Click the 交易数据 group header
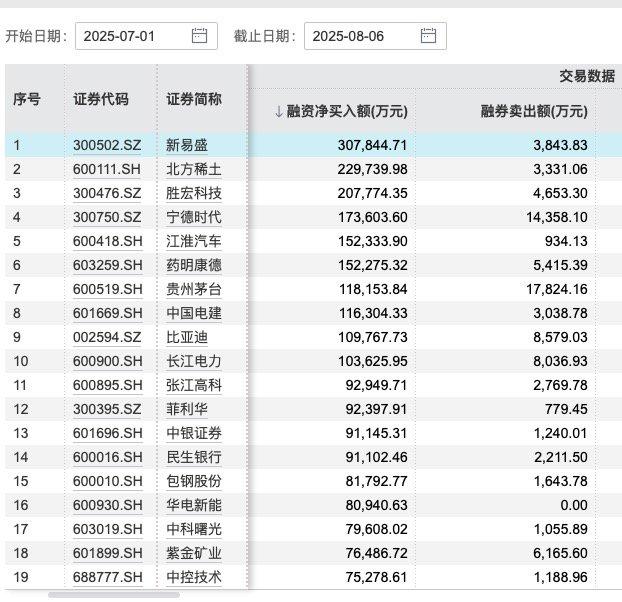The width and height of the screenshot is (622, 602). 587,76
